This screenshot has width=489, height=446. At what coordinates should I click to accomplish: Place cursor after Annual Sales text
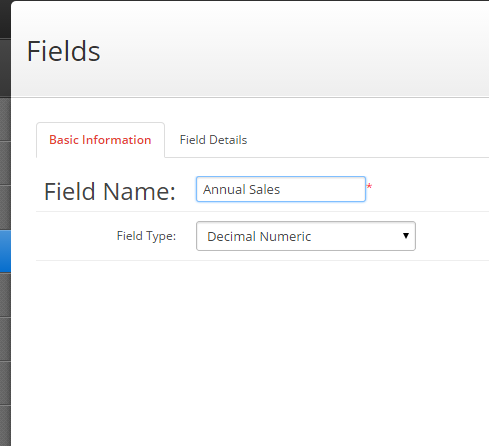pyautogui.click(x=282, y=189)
